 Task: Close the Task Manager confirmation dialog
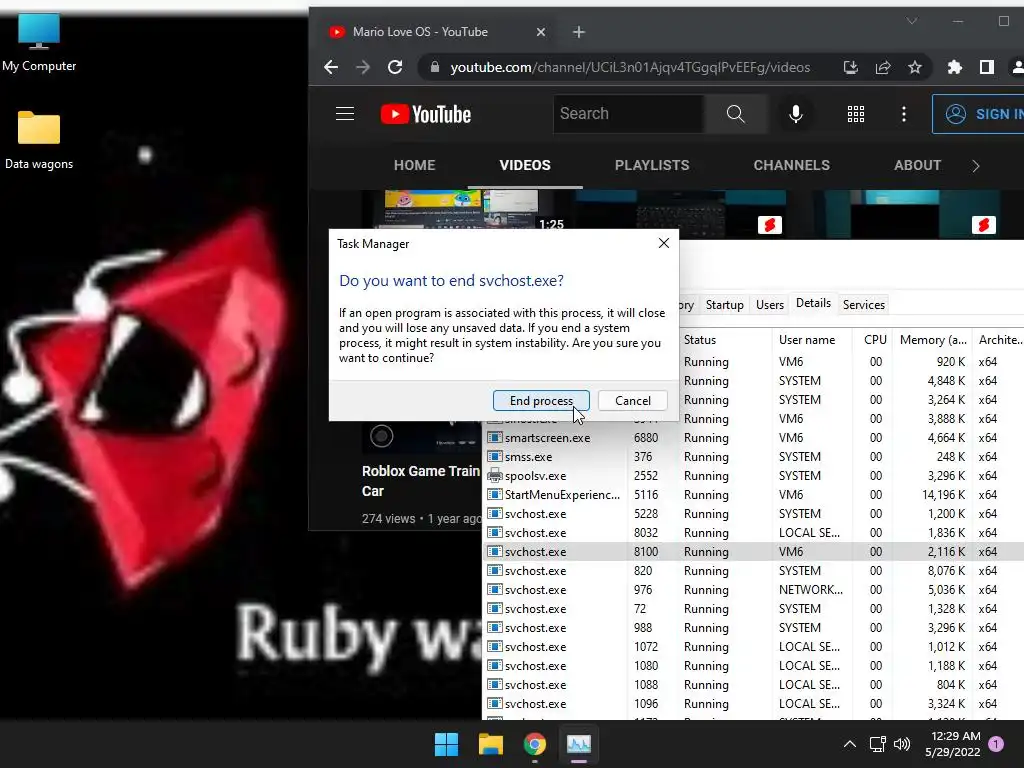[x=664, y=243]
